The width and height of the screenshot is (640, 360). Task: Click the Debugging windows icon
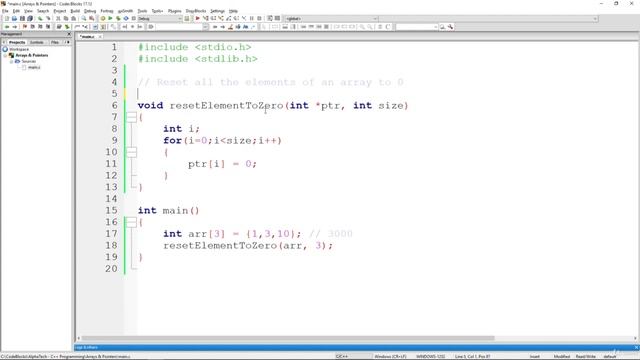pyautogui.click(x=270, y=19)
